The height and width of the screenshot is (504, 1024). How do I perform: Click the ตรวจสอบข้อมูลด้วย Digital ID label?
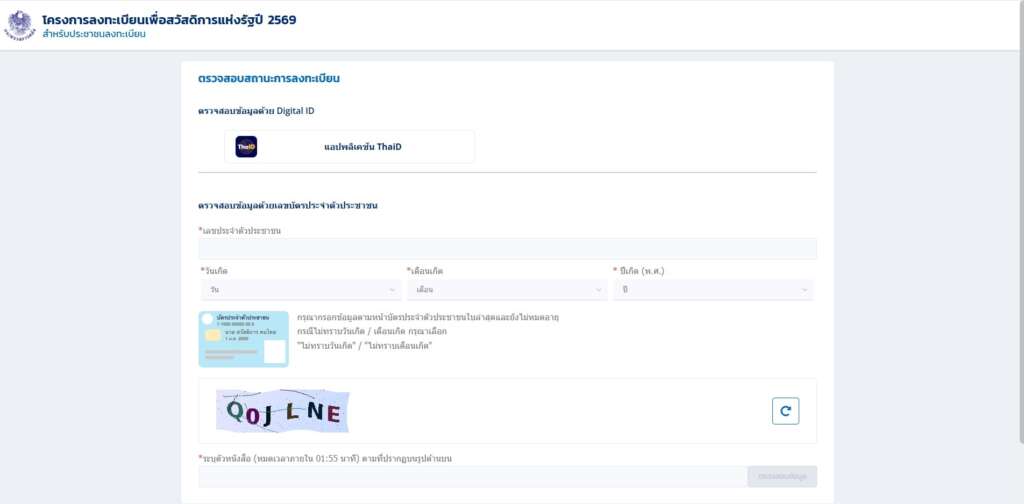click(256, 111)
